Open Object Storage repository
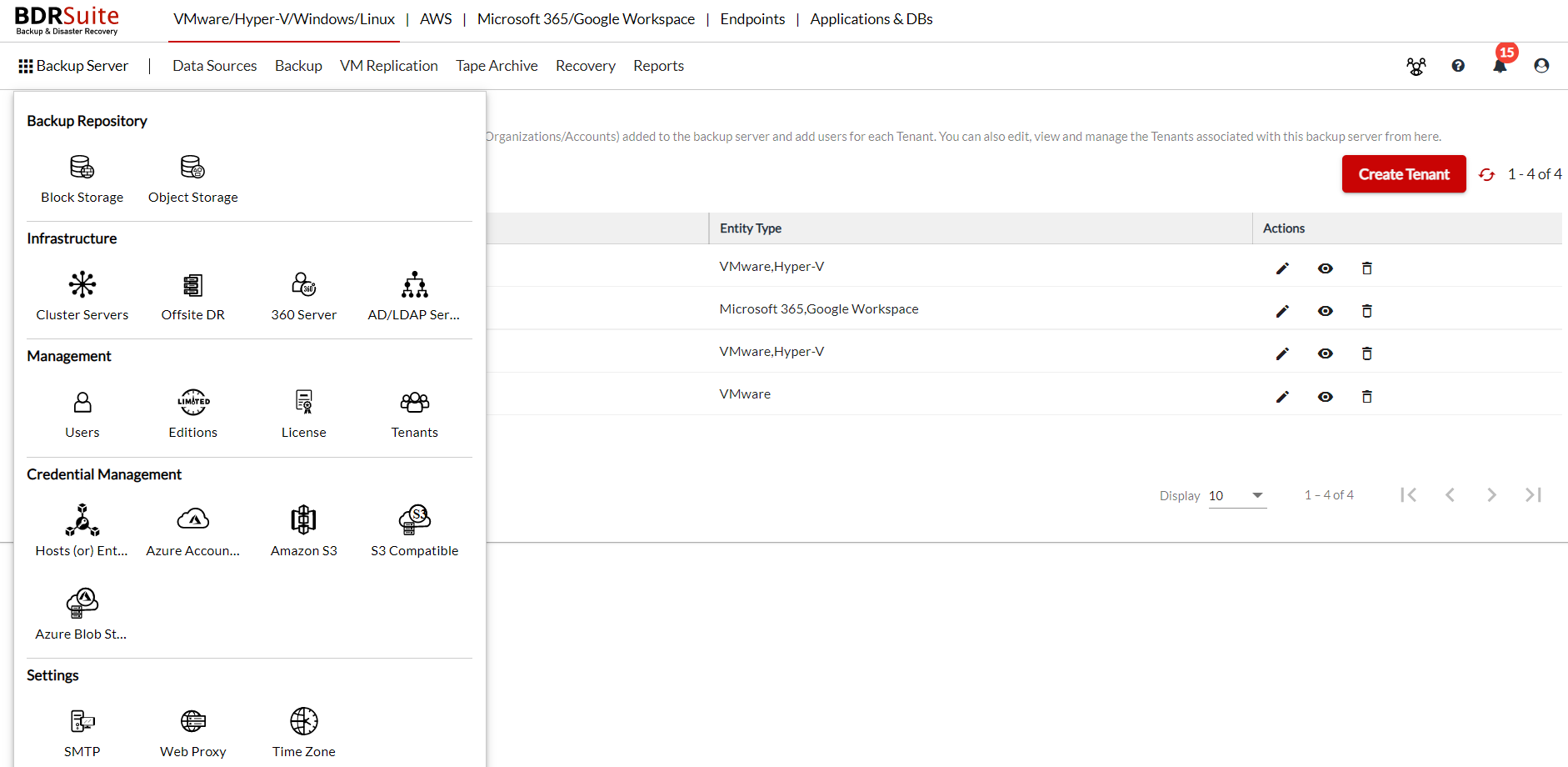The height and width of the screenshot is (767, 1568). [x=192, y=179]
